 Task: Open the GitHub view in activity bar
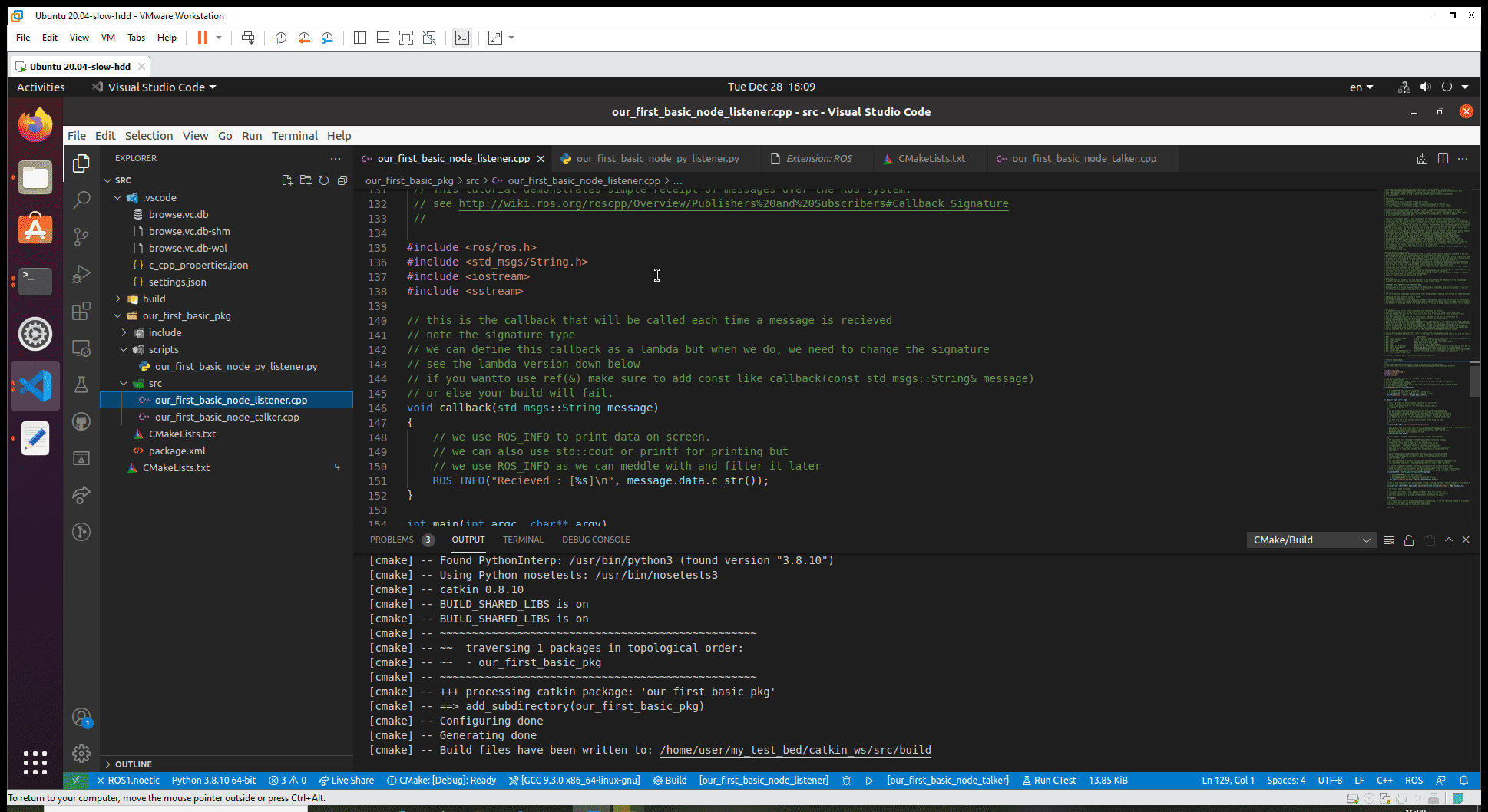tap(81, 421)
